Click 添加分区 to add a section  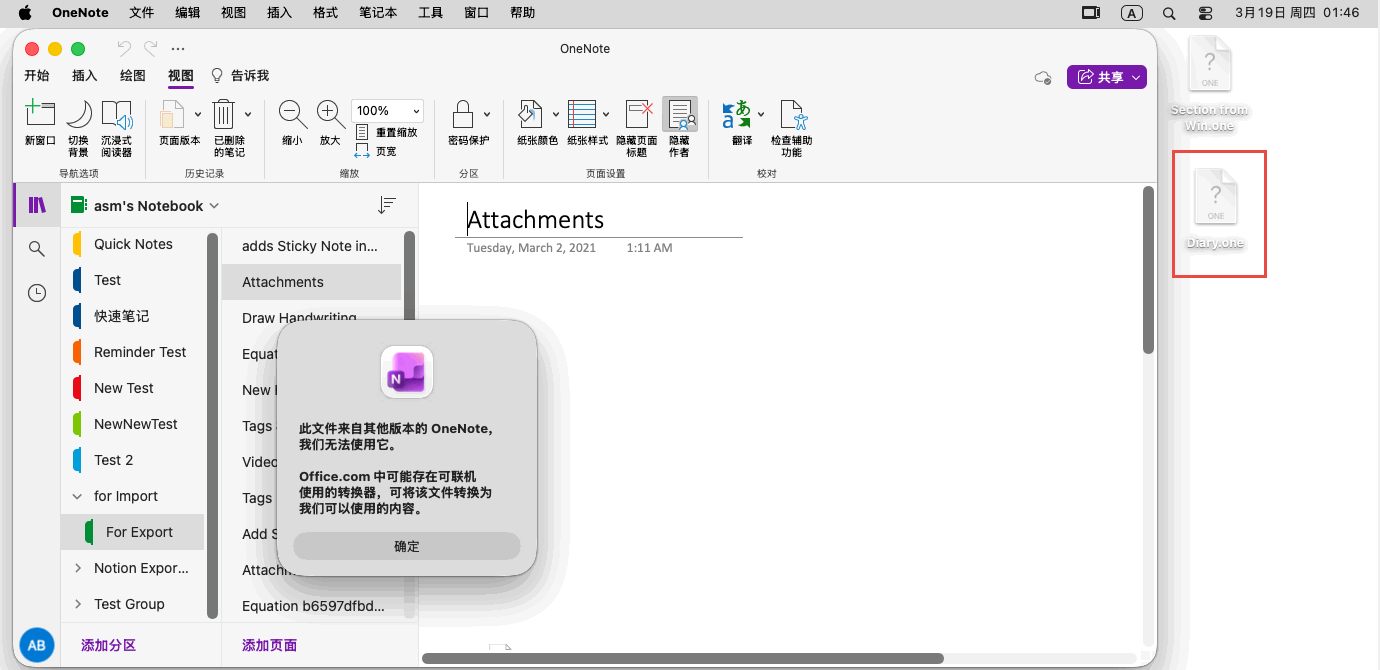tap(108, 646)
